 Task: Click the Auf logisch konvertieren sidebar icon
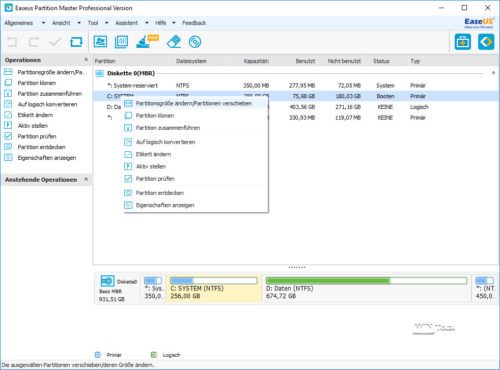tap(8, 104)
